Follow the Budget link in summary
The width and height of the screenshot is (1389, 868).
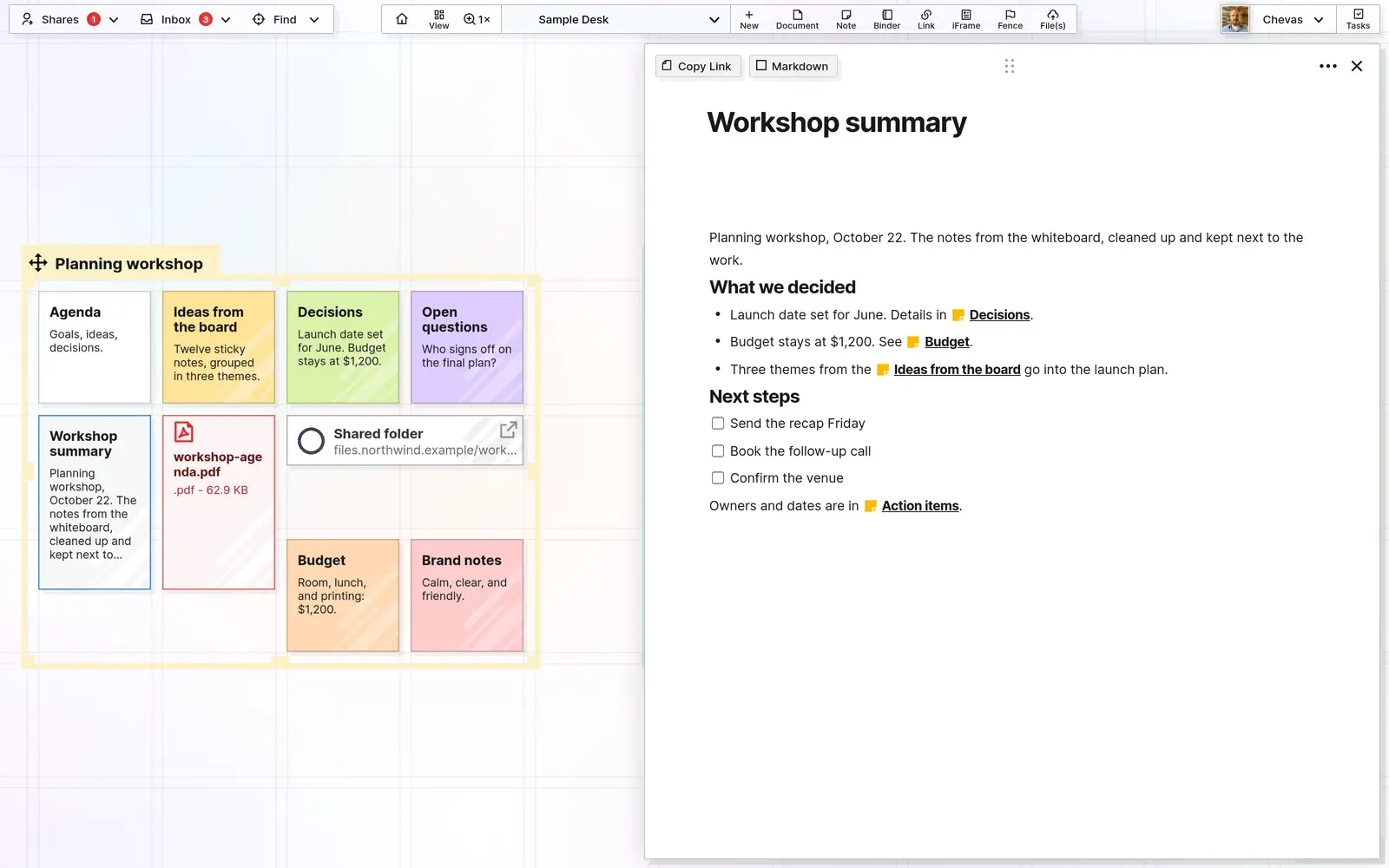coord(947,342)
